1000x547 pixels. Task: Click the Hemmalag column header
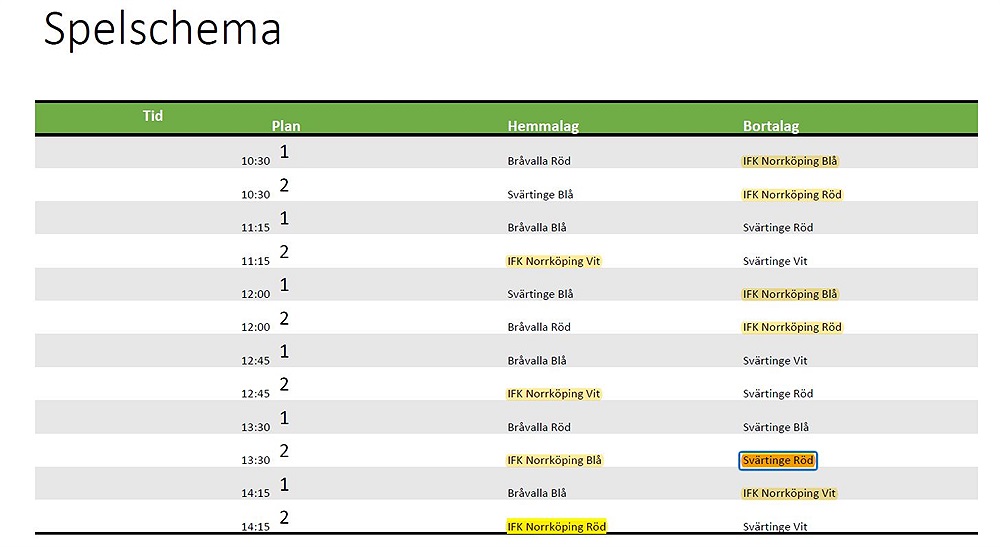[543, 126]
